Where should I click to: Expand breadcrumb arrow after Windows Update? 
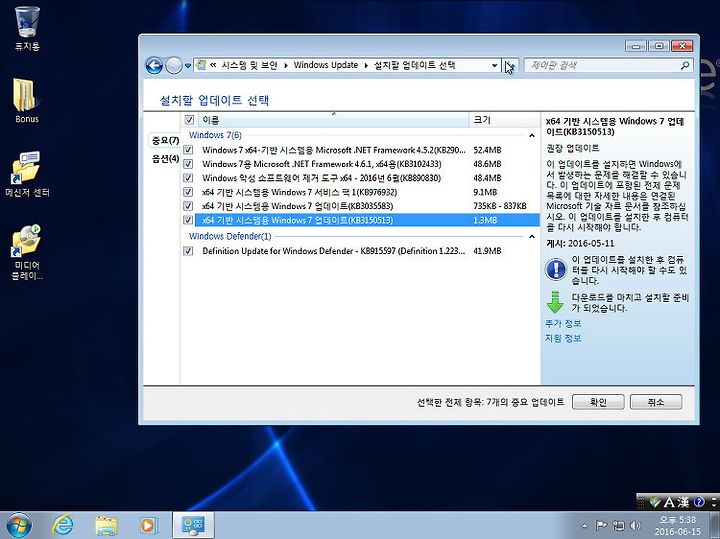(366, 66)
